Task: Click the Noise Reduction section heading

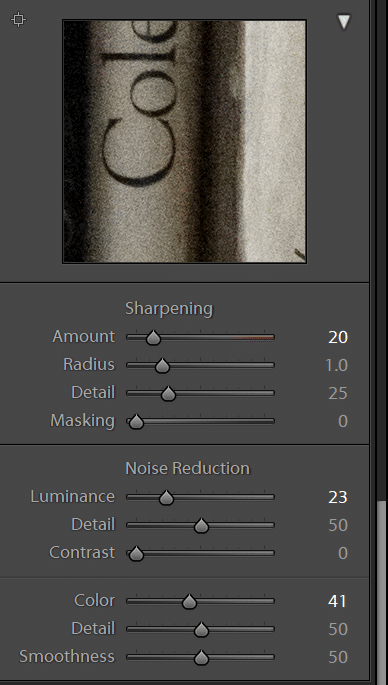Action: click(187, 468)
